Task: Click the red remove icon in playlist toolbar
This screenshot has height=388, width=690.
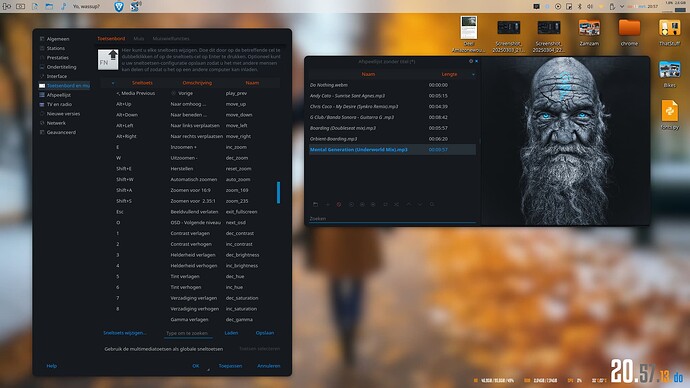Action: pyautogui.click(x=339, y=205)
